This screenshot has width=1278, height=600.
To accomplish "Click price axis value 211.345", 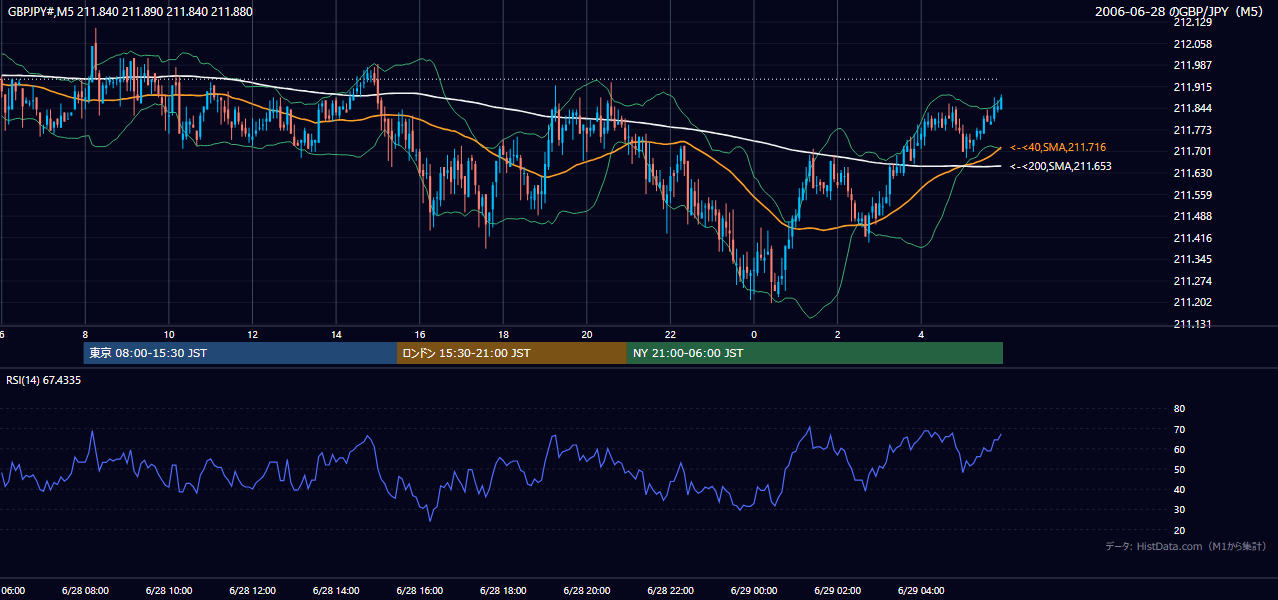I will (1192, 259).
